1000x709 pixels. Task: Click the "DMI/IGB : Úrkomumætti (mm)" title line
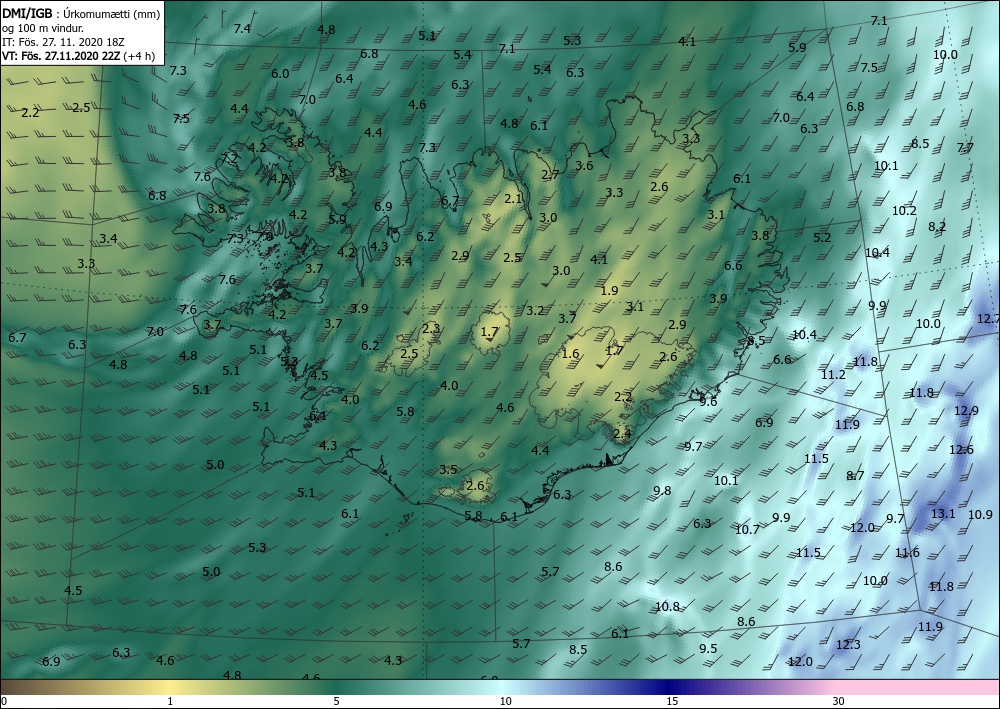tap(81, 13)
